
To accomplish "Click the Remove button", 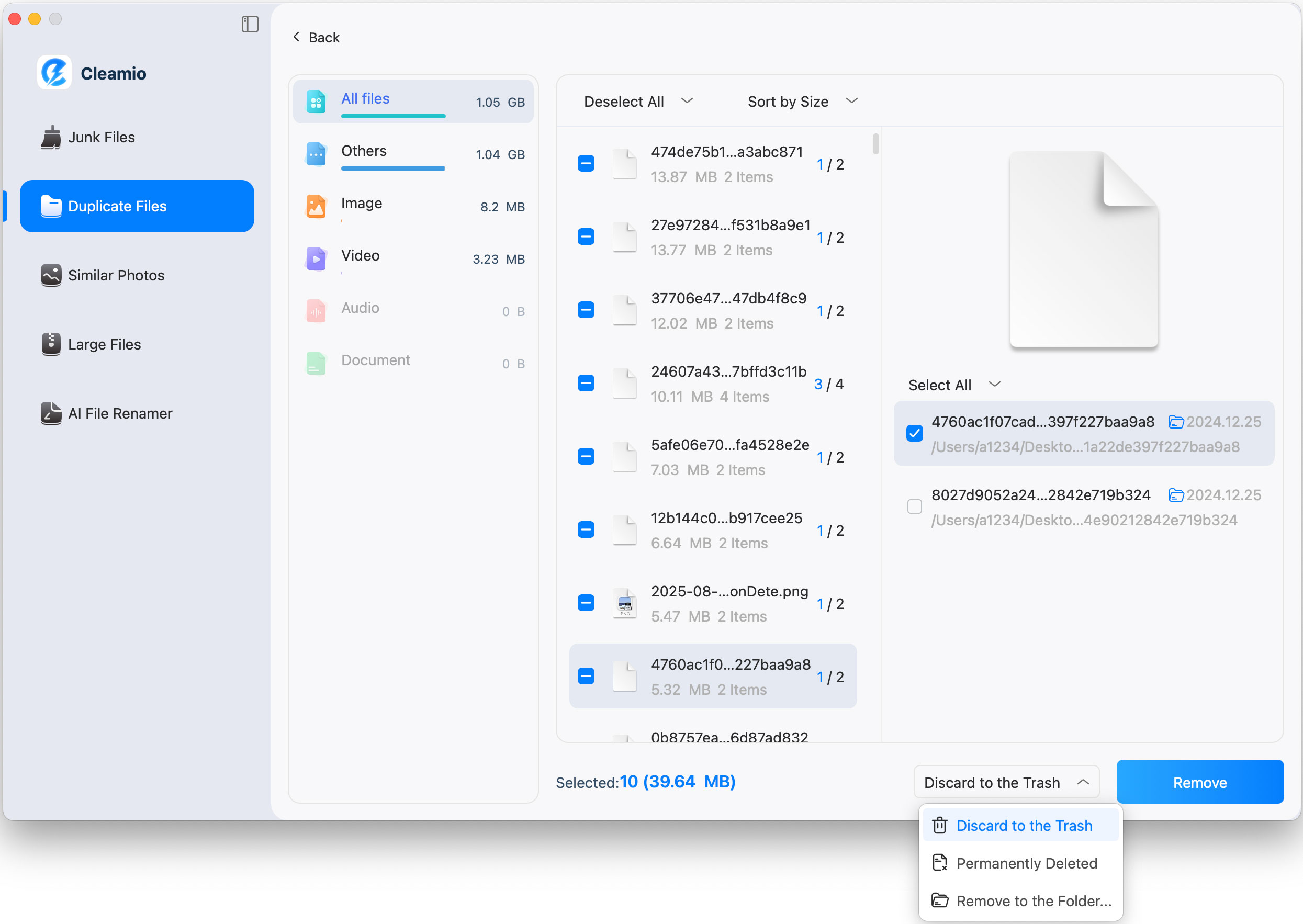I will pyautogui.click(x=1199, y=782).
